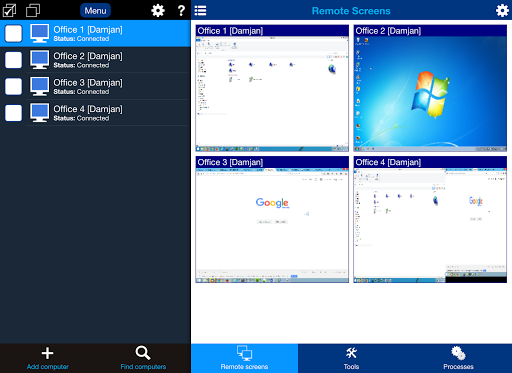Click the Find computers magnifier icon
512x373 pixels.
143,353
